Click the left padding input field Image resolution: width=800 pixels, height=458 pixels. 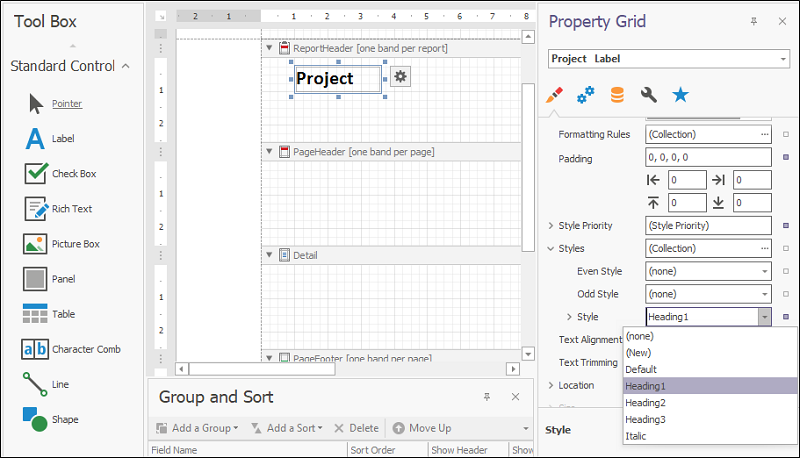click(685, 180)
